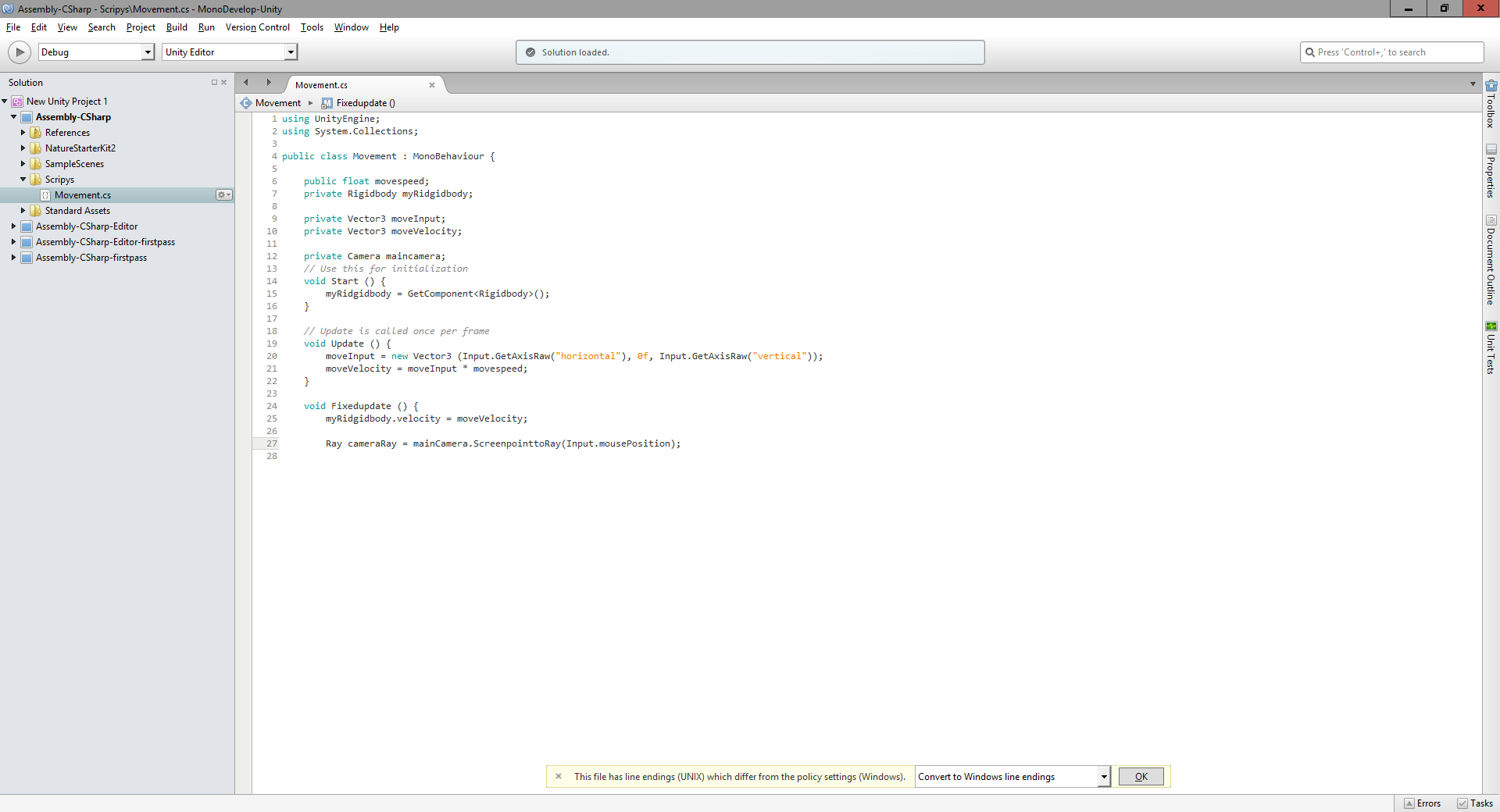The image size is (1500, 812).
Task: Click the search magnifier icon
Action: (1310, 52)
